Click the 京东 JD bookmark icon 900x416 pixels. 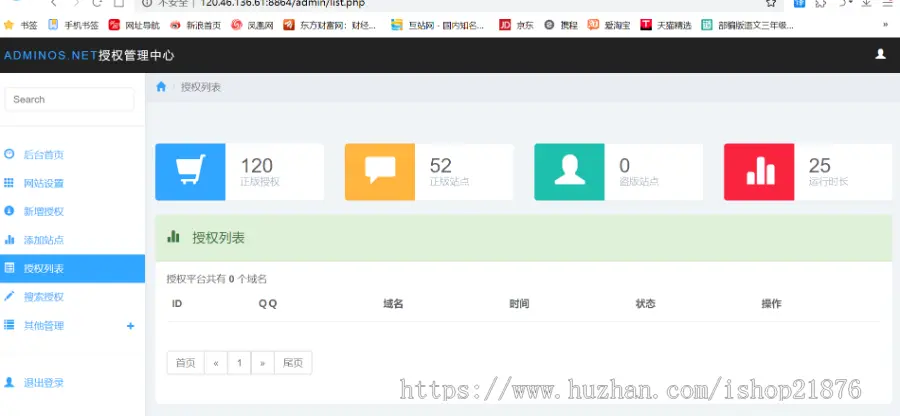pos(505,25)
